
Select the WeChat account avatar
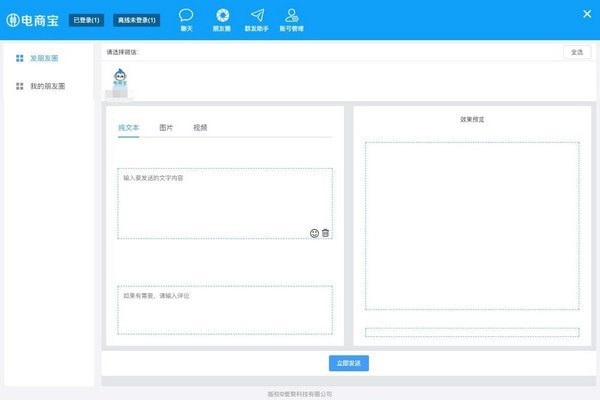(120, 77)
